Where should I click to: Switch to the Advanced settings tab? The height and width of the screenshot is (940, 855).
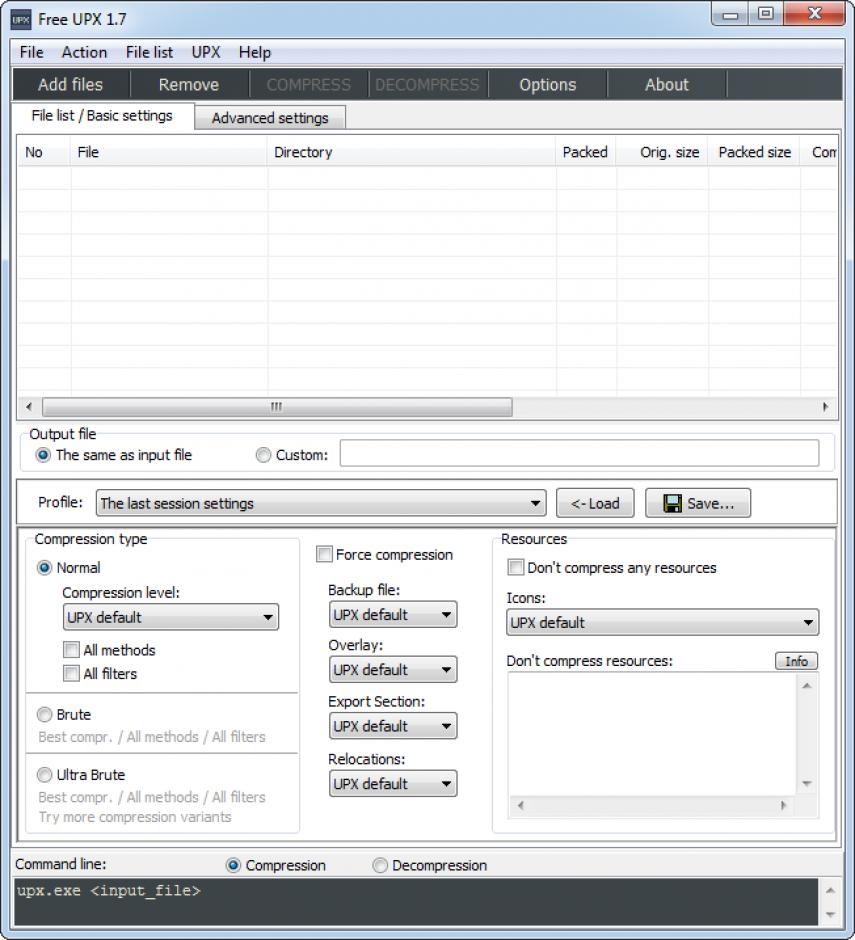(270, 118)
